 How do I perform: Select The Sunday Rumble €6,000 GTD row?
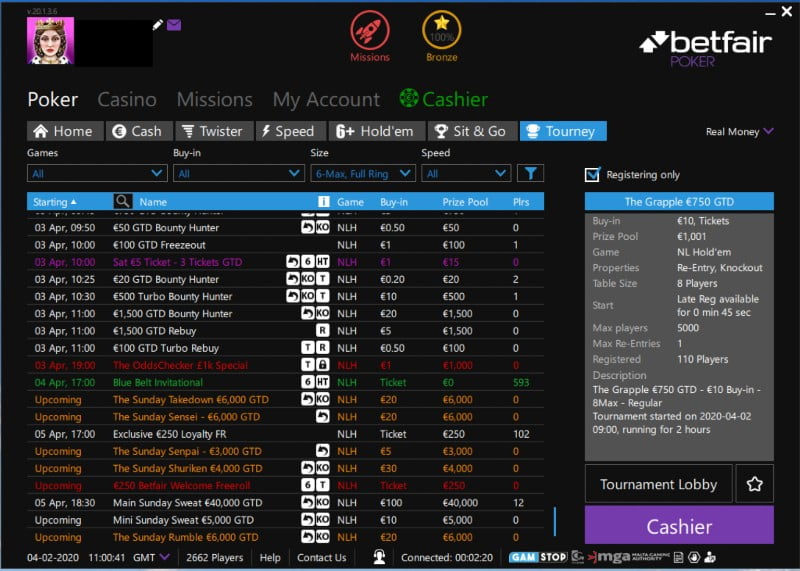click(285, 537)
